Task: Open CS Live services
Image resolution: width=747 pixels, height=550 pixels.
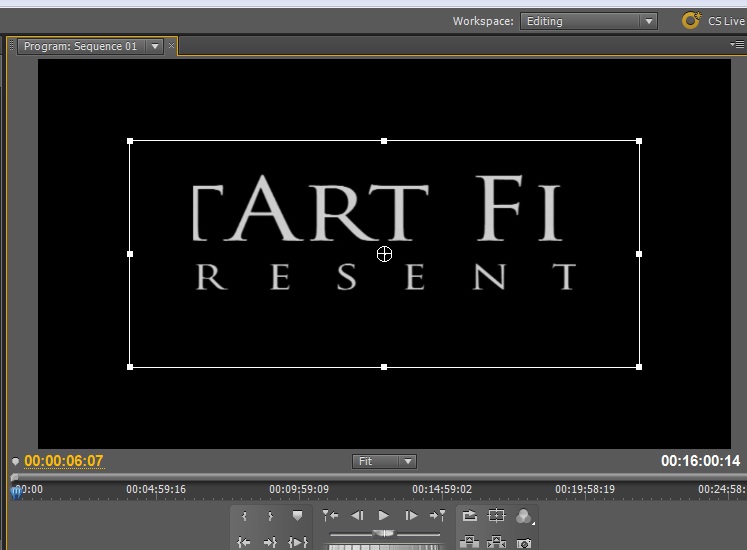Action: click(713, 21)
